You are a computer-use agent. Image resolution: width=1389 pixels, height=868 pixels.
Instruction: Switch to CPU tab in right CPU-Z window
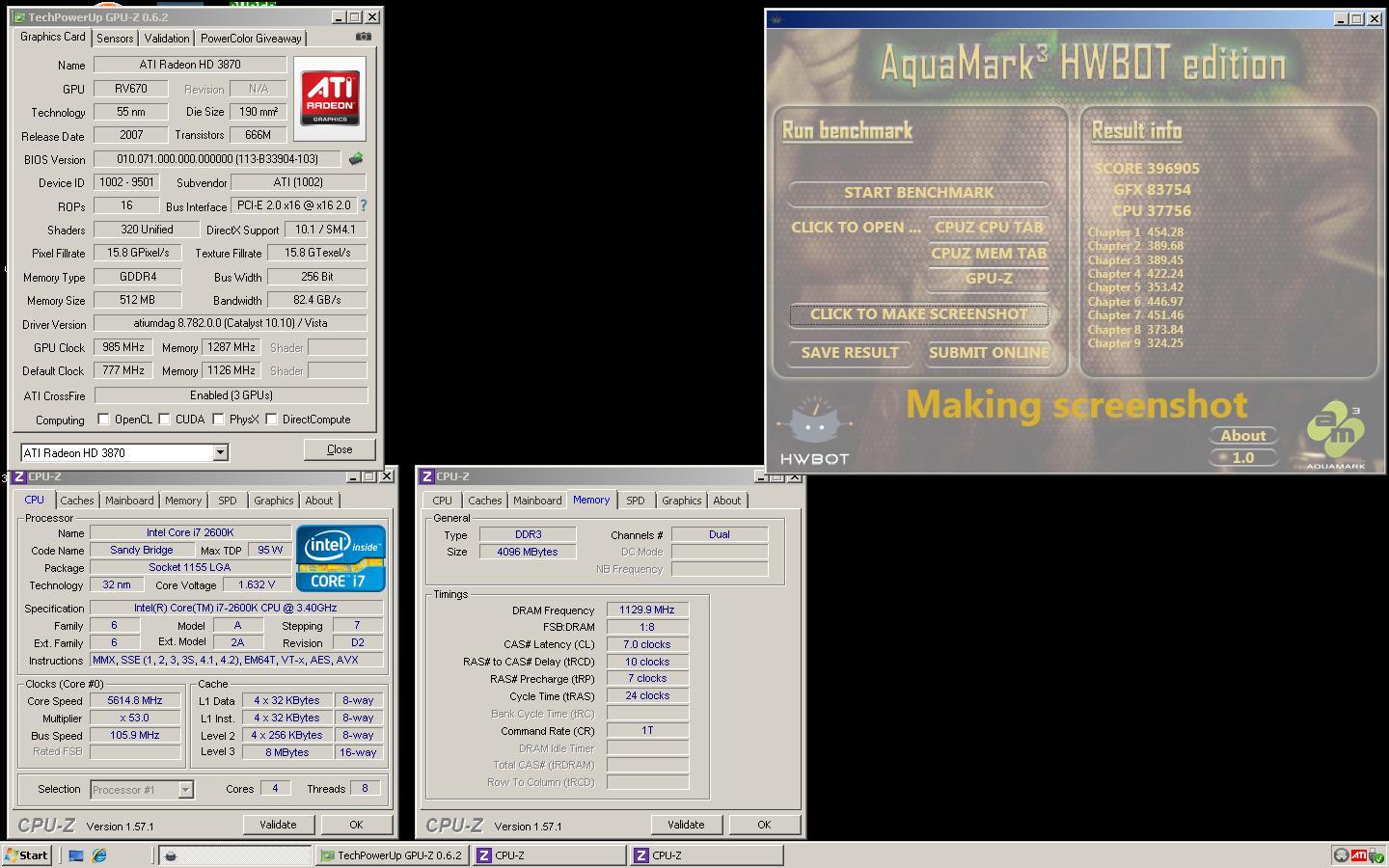click(x=443, y=501)
